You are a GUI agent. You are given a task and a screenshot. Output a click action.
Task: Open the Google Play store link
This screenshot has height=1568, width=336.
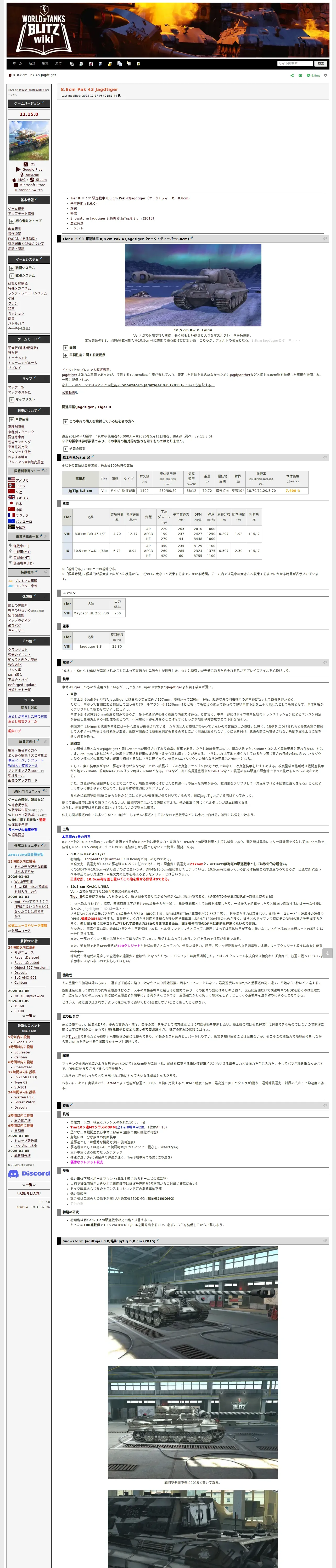coord(32,170)
